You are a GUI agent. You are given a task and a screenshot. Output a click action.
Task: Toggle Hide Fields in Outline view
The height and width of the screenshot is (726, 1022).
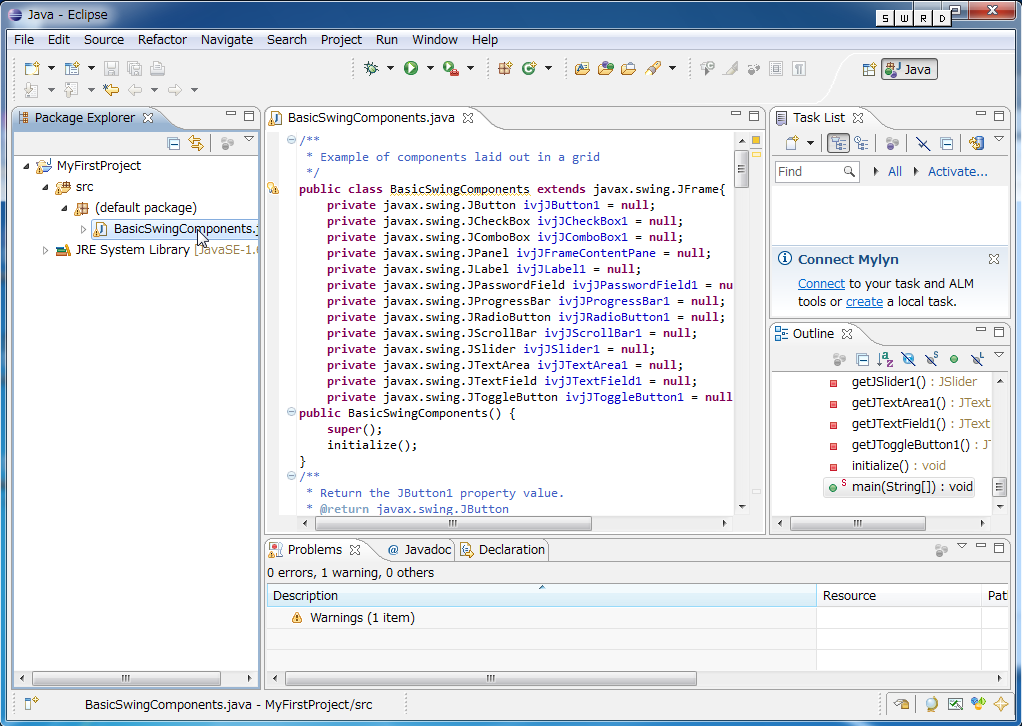(908, 359)
